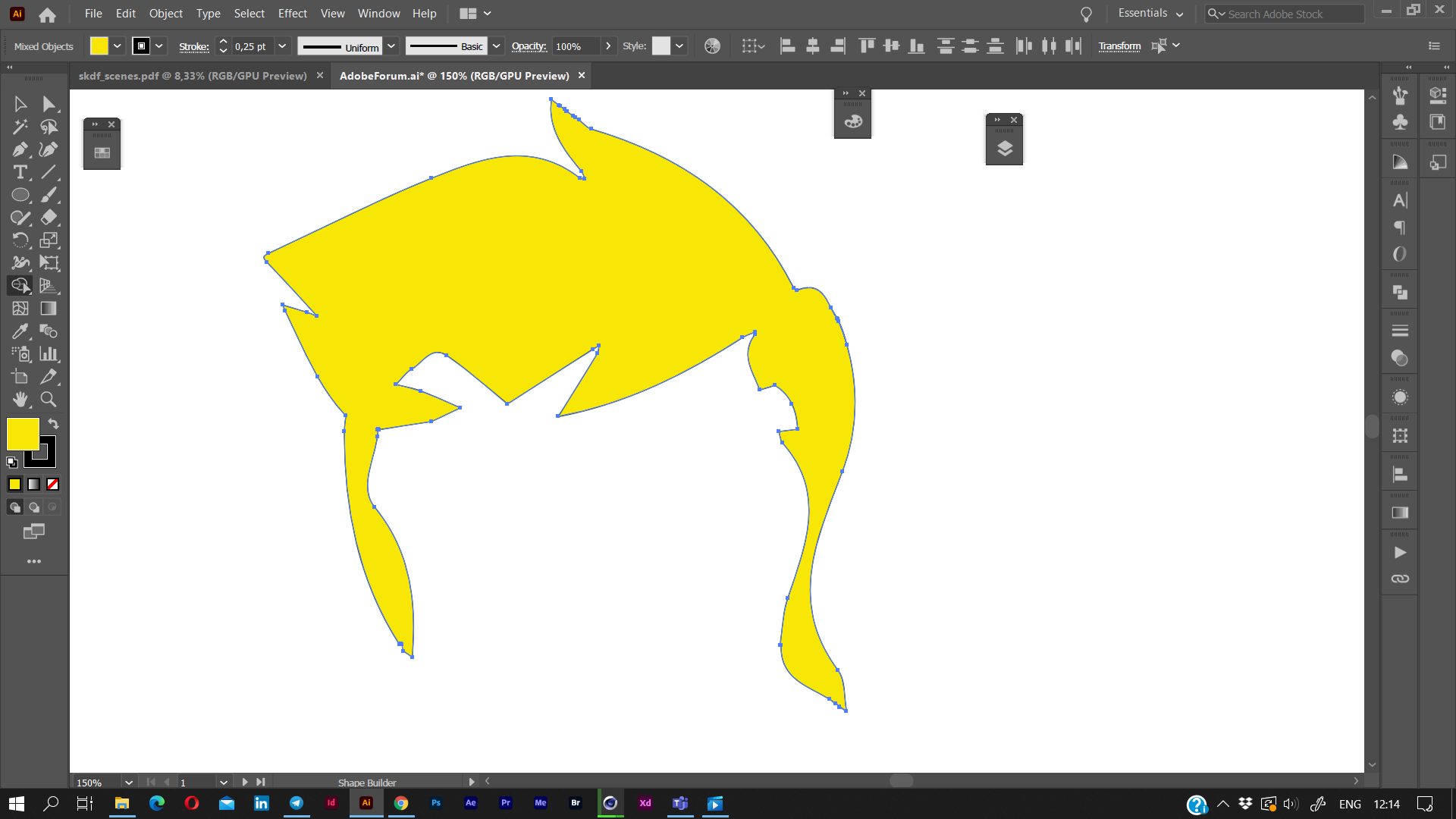Select the Pen tool
1456x819 pixels.
click(20, 149)
